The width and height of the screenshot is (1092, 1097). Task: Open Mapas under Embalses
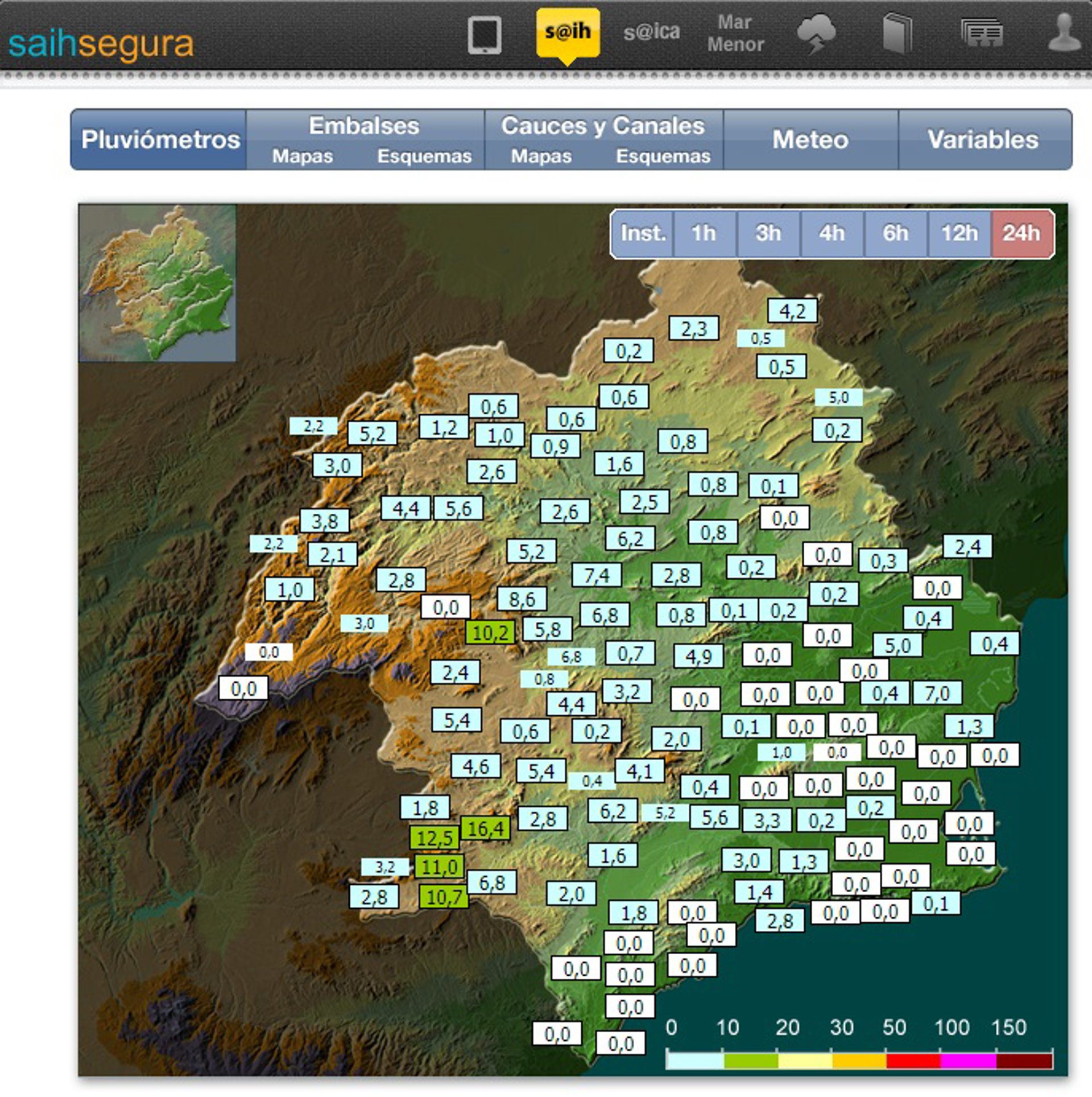(x=302, y=156)
